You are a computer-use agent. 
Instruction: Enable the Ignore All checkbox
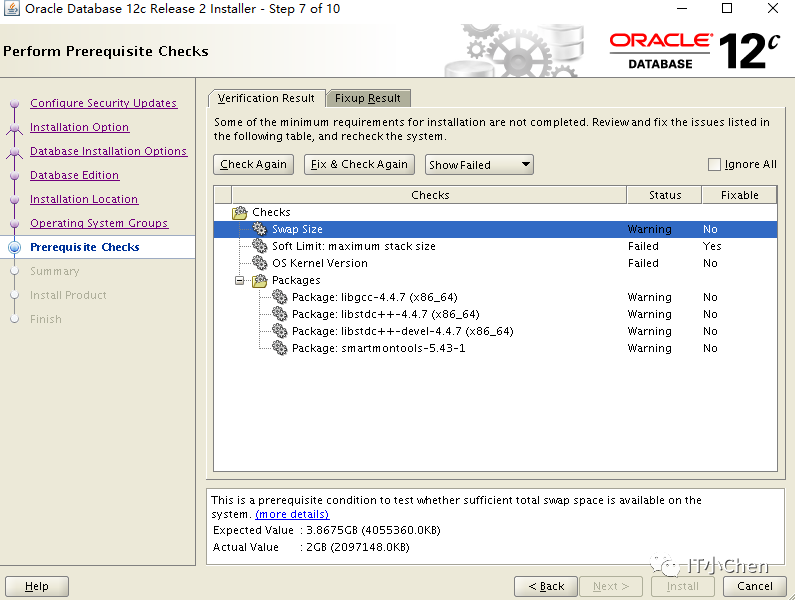click(714, 164)
